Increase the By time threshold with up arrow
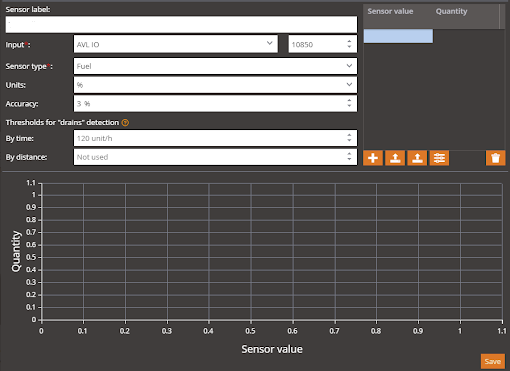The width and height of the screenshot is (510, 371). [x=349, y=135]
